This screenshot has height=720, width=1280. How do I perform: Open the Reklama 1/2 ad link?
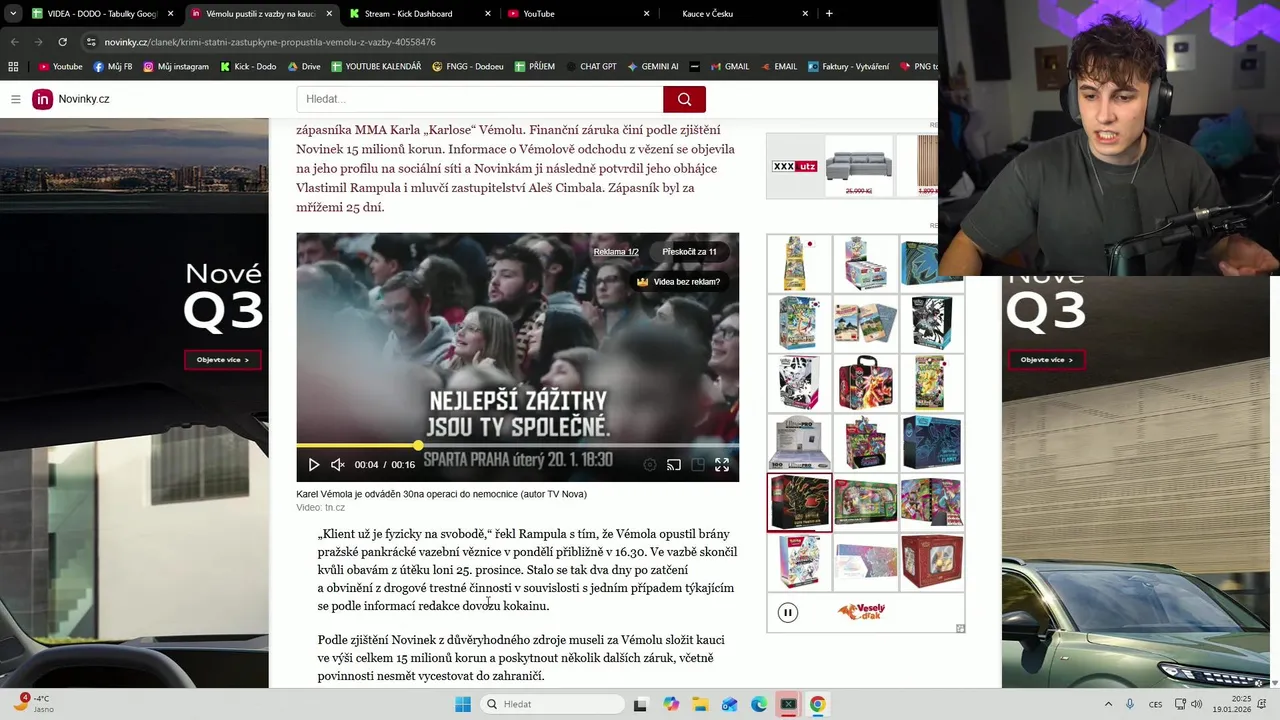[616, 252]
